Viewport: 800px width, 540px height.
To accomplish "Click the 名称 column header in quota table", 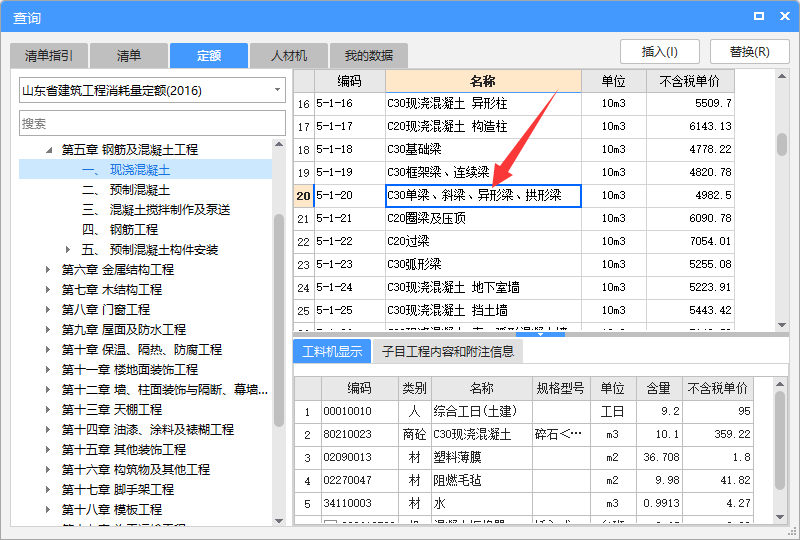I will 483,81.
